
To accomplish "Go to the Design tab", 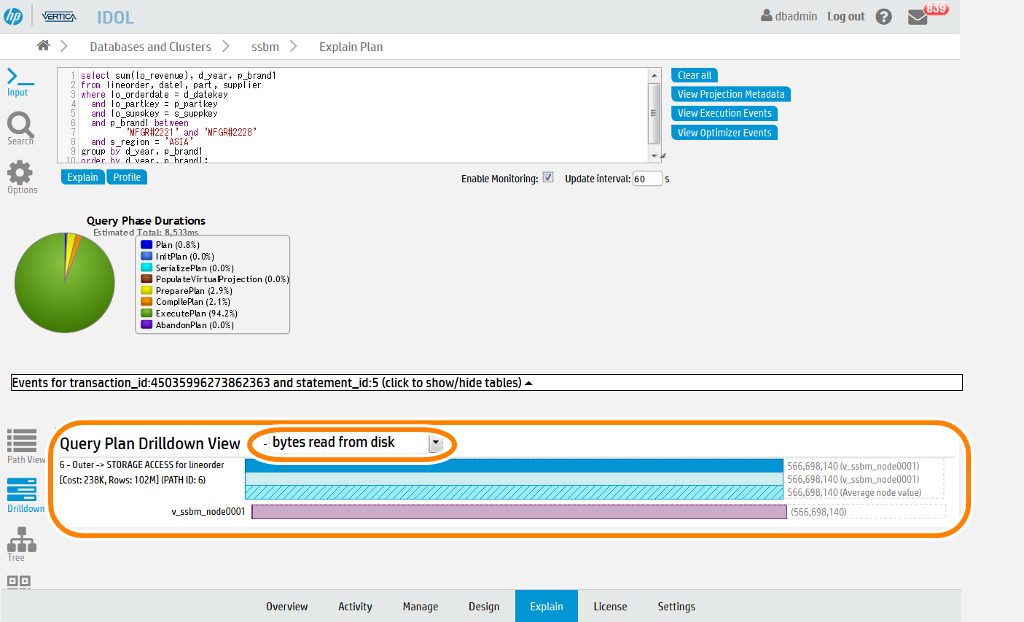I will [484, 606].
